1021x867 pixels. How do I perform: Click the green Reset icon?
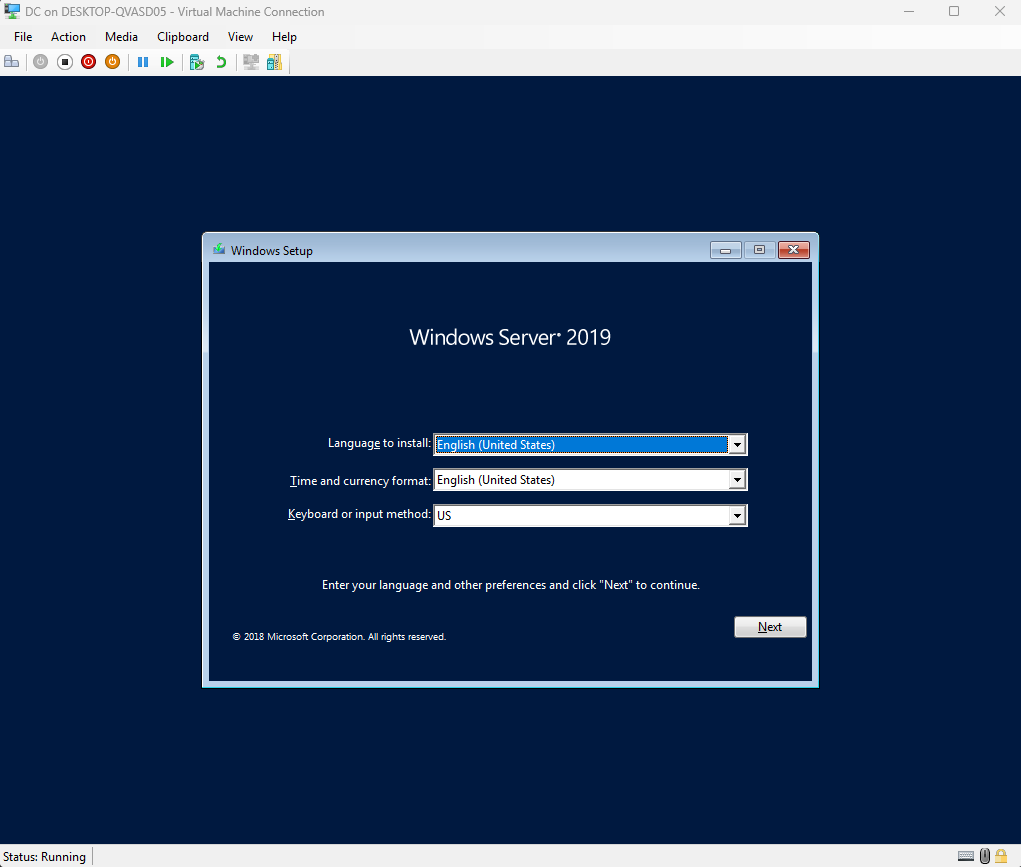[167, 61]
